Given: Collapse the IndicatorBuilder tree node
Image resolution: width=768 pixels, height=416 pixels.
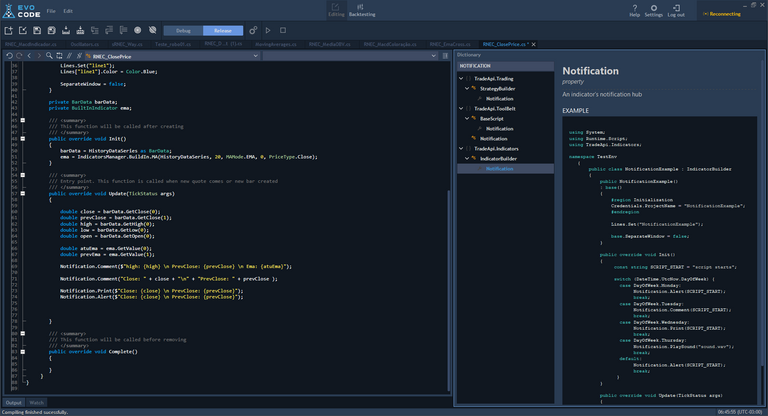Looking at the screenshot, I should pos(467,158).
